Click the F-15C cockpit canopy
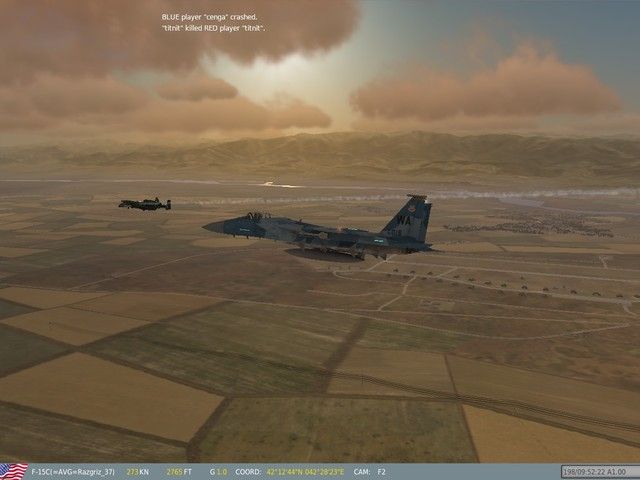Viewport: 640px width, 480px height. tap(257, 216)
